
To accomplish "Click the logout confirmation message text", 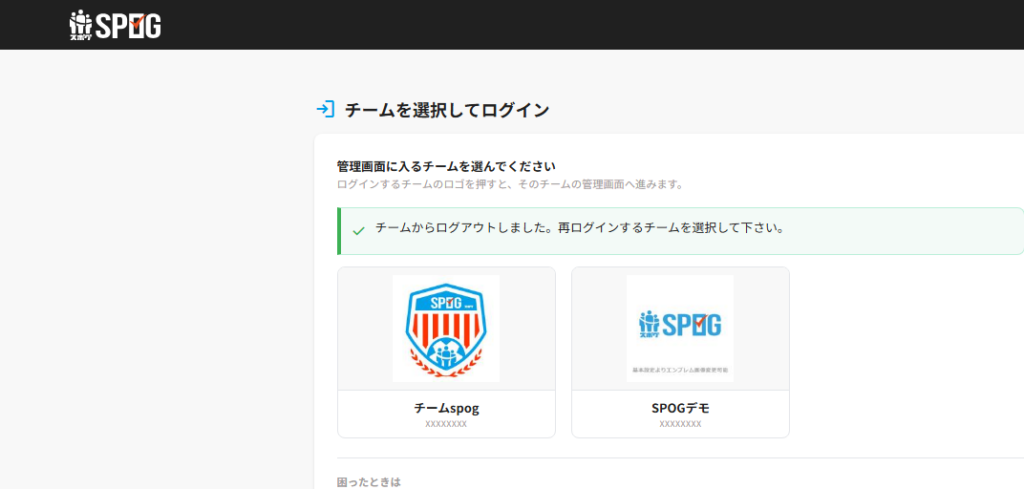I will tap(580, 229).
